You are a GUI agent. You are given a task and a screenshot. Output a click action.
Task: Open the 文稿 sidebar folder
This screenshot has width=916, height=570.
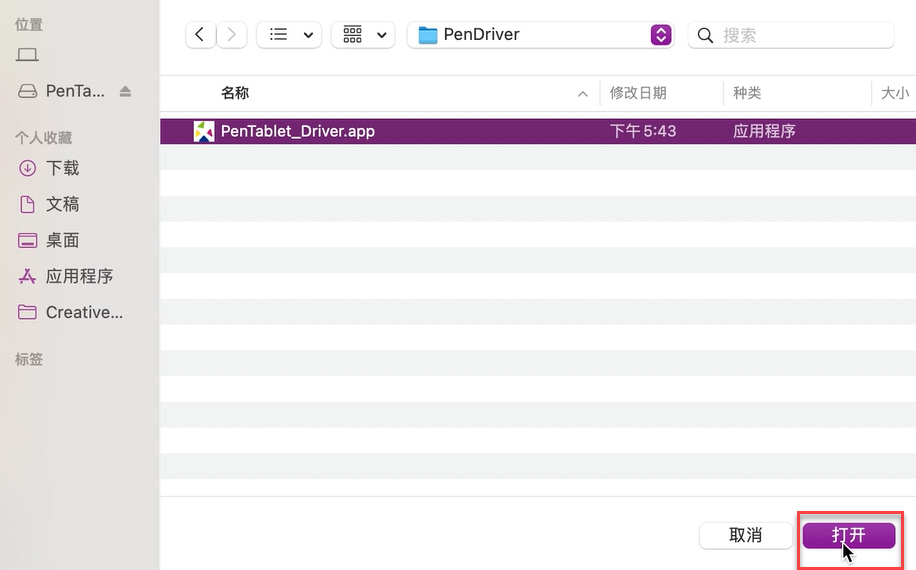(63, 204)
